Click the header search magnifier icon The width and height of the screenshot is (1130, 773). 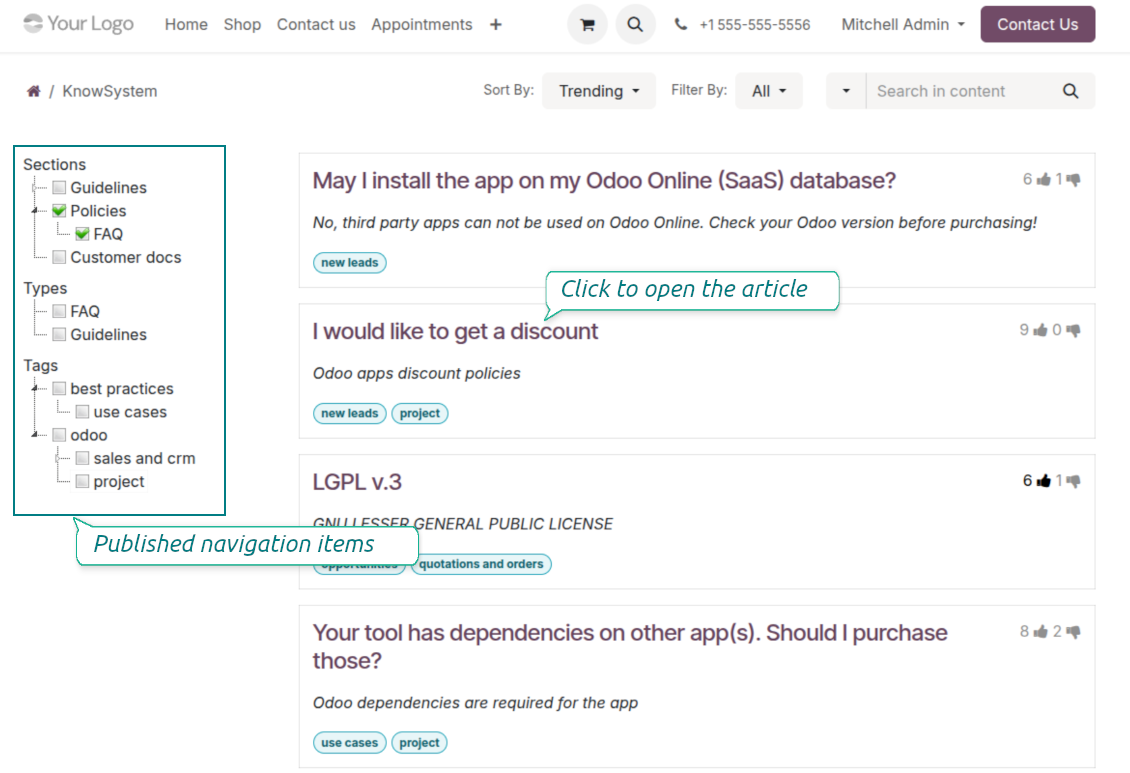click(635, 24)
